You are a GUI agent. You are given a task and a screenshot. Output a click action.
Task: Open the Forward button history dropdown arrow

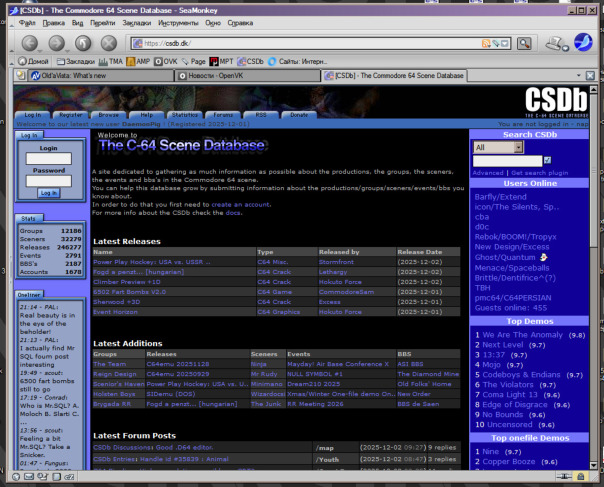[x=67, y=50]
